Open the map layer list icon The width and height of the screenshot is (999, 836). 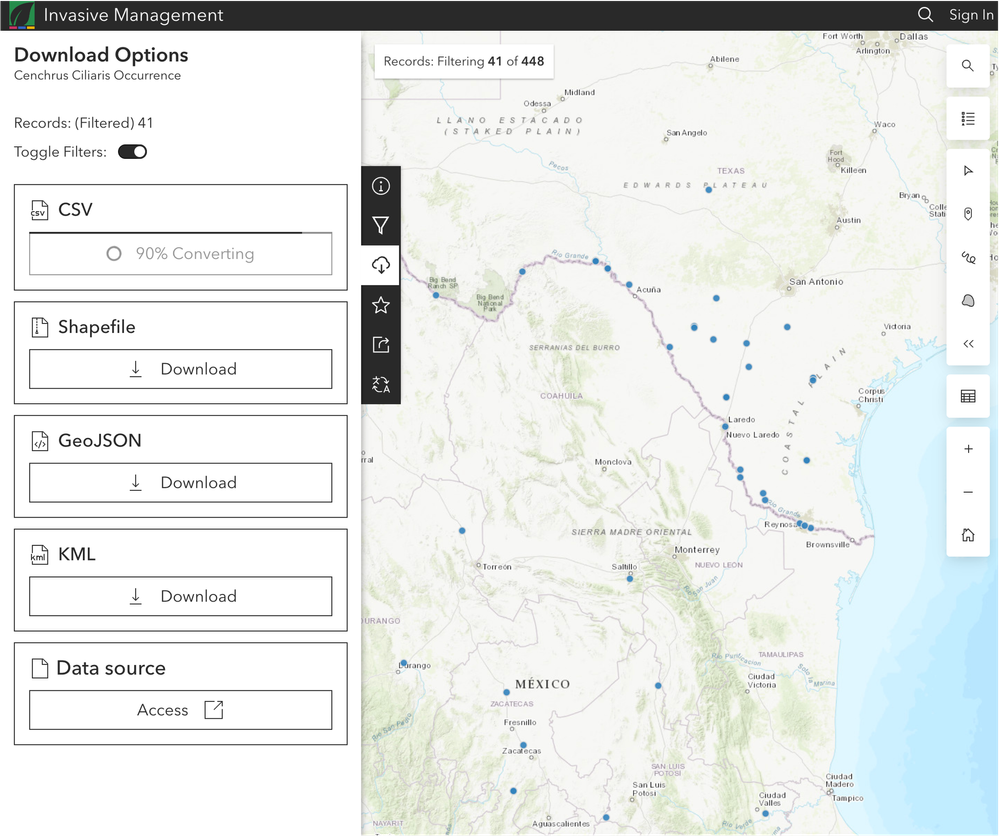tap(967, 119)
